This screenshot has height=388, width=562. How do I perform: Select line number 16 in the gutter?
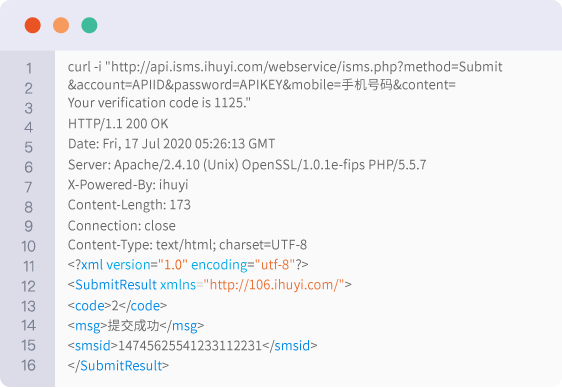click(28, 365)
